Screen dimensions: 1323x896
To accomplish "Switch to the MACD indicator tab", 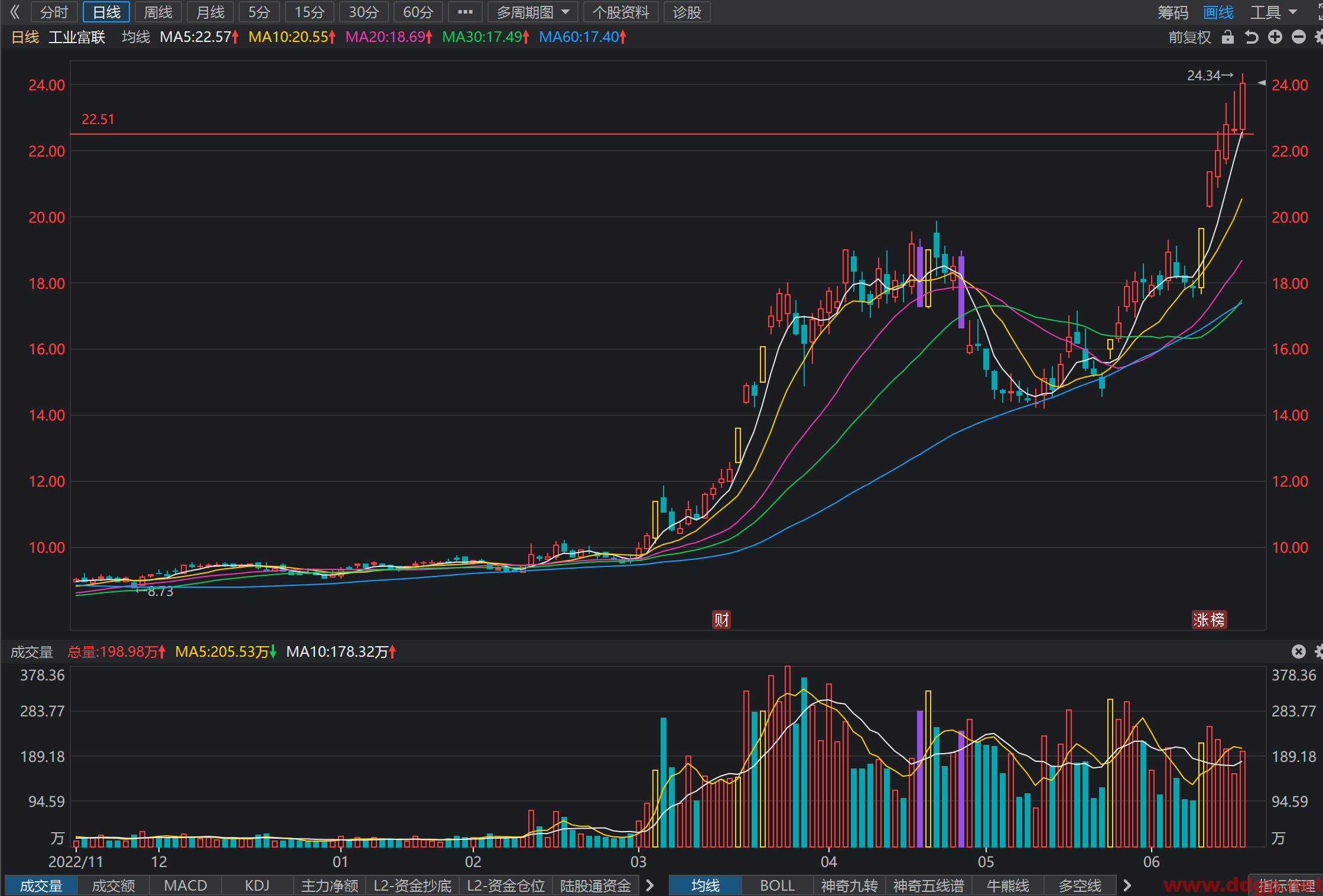I will pyautogui.click(x=185, y=885).
